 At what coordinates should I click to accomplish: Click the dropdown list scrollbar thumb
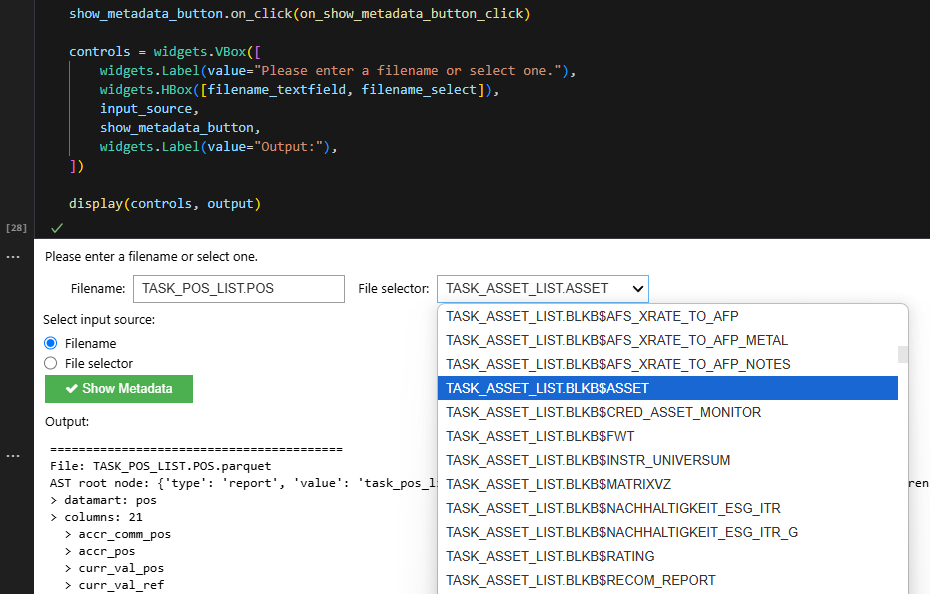click(903, 354)
